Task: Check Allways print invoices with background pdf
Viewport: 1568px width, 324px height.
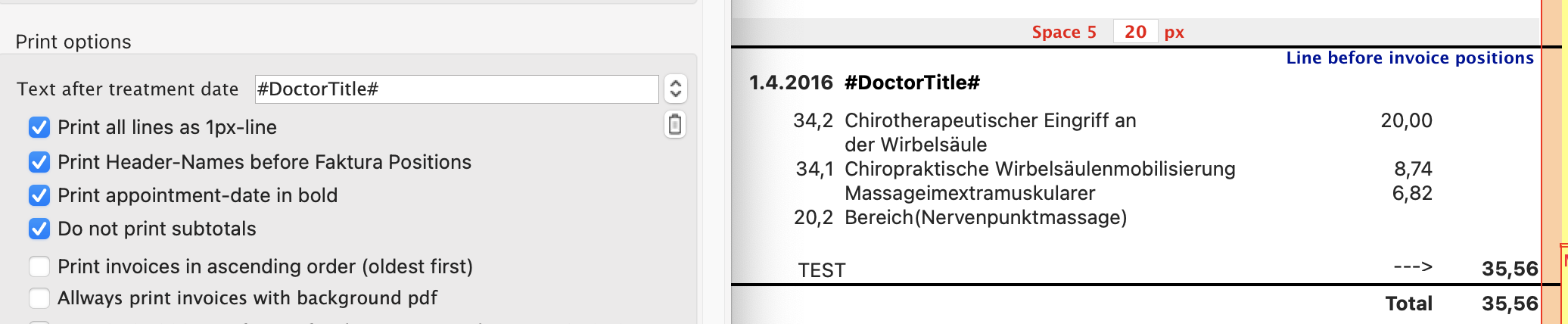Action: pos(39,298)
